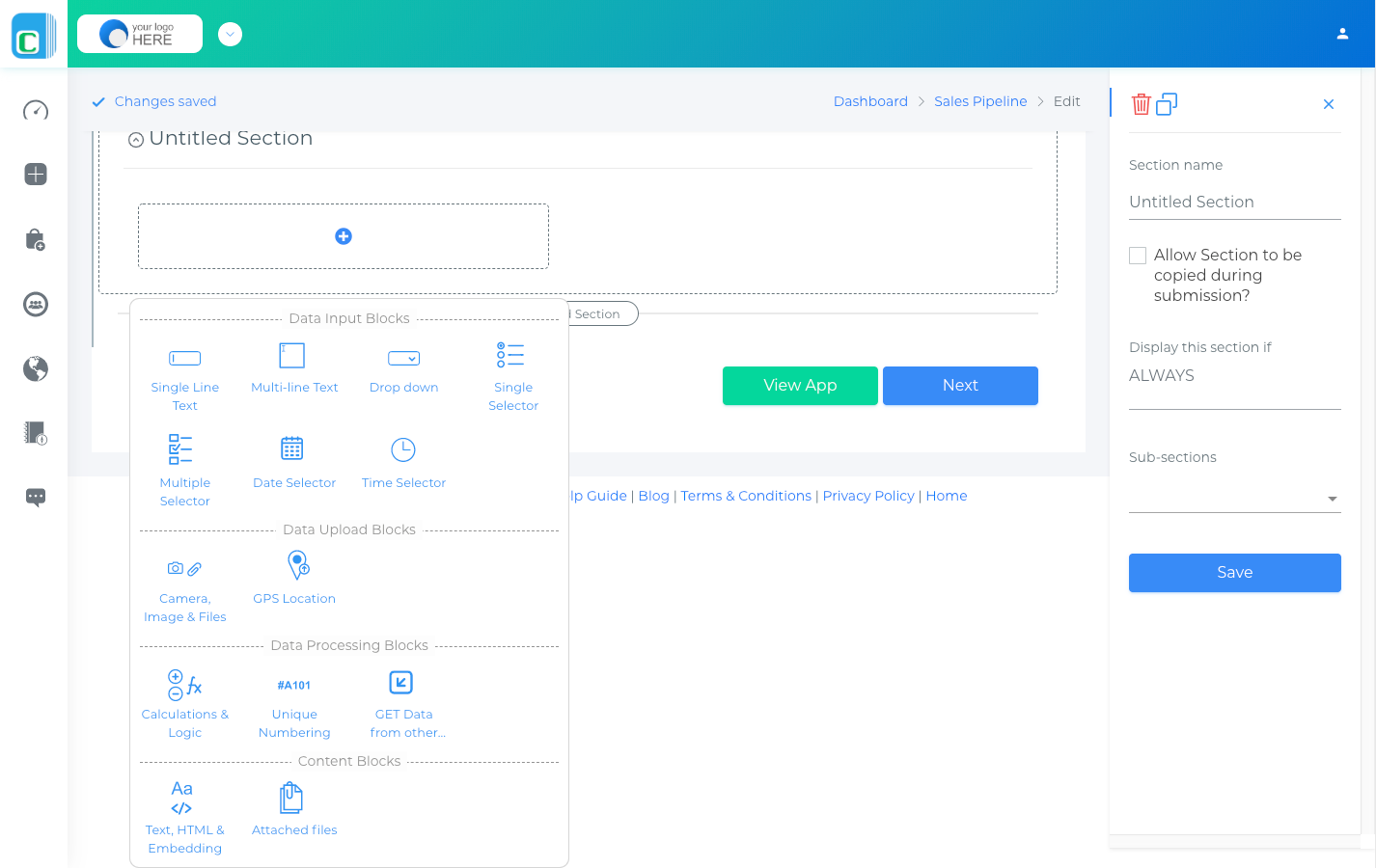Open the dropdown next to the logo
This screenshot has height=868, width=1376.
(230, 35)
